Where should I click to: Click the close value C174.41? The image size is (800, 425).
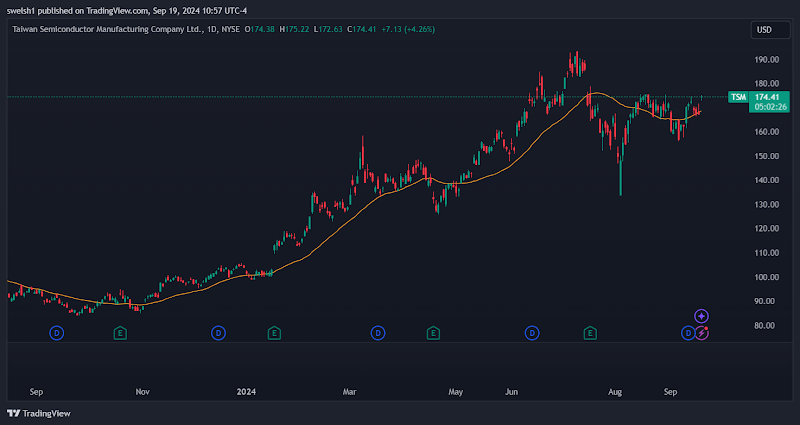(362, 30)
